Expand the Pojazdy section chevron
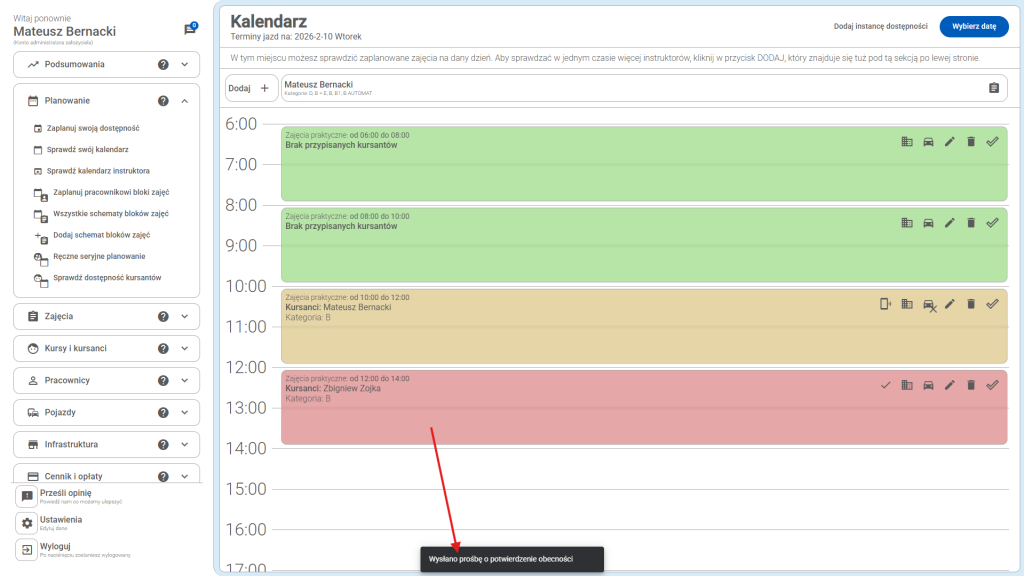 [x=185, y=413]
